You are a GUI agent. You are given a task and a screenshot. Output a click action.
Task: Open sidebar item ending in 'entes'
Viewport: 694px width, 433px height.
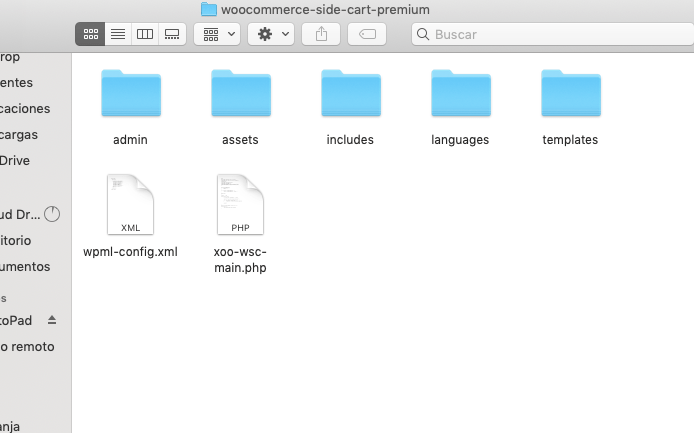[x=16, y=83]
